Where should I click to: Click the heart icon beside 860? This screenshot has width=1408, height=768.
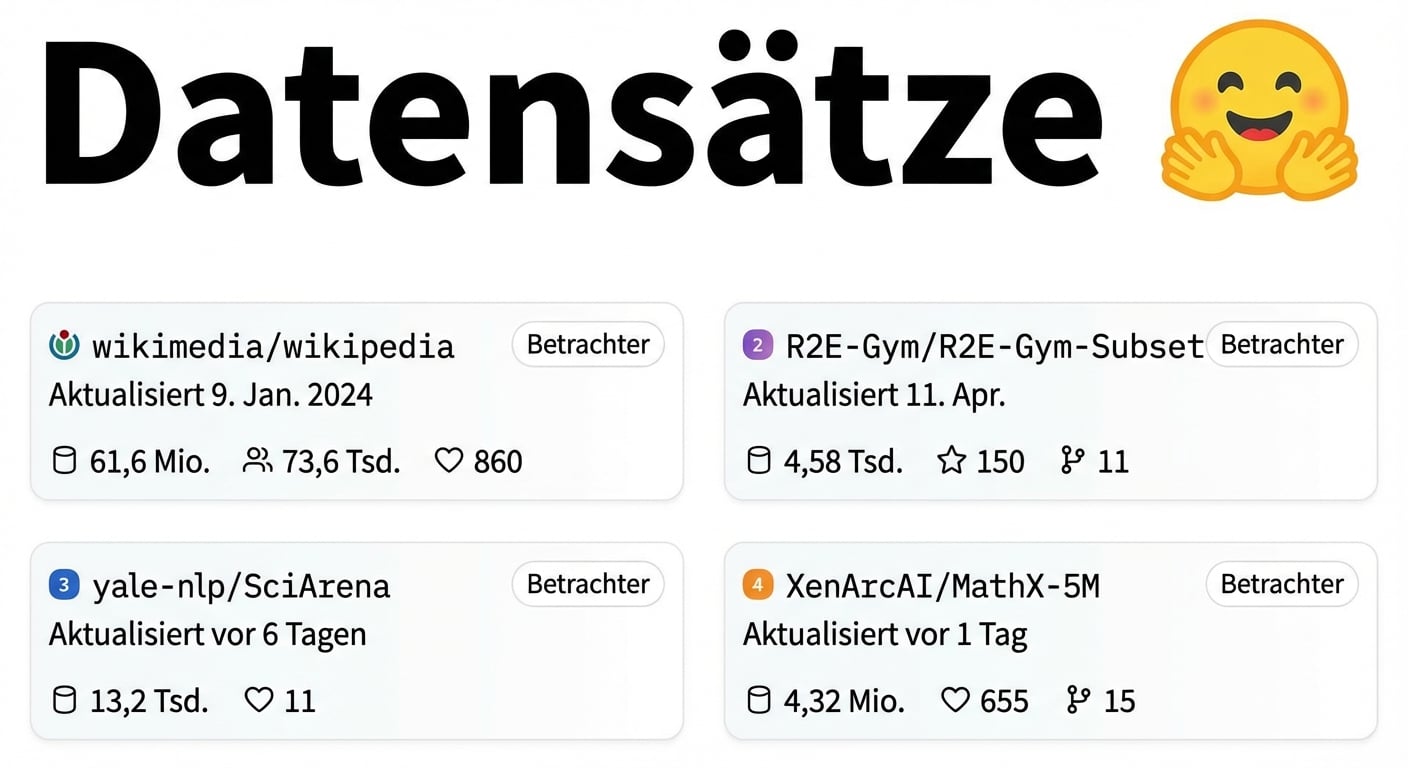(449, 461)
